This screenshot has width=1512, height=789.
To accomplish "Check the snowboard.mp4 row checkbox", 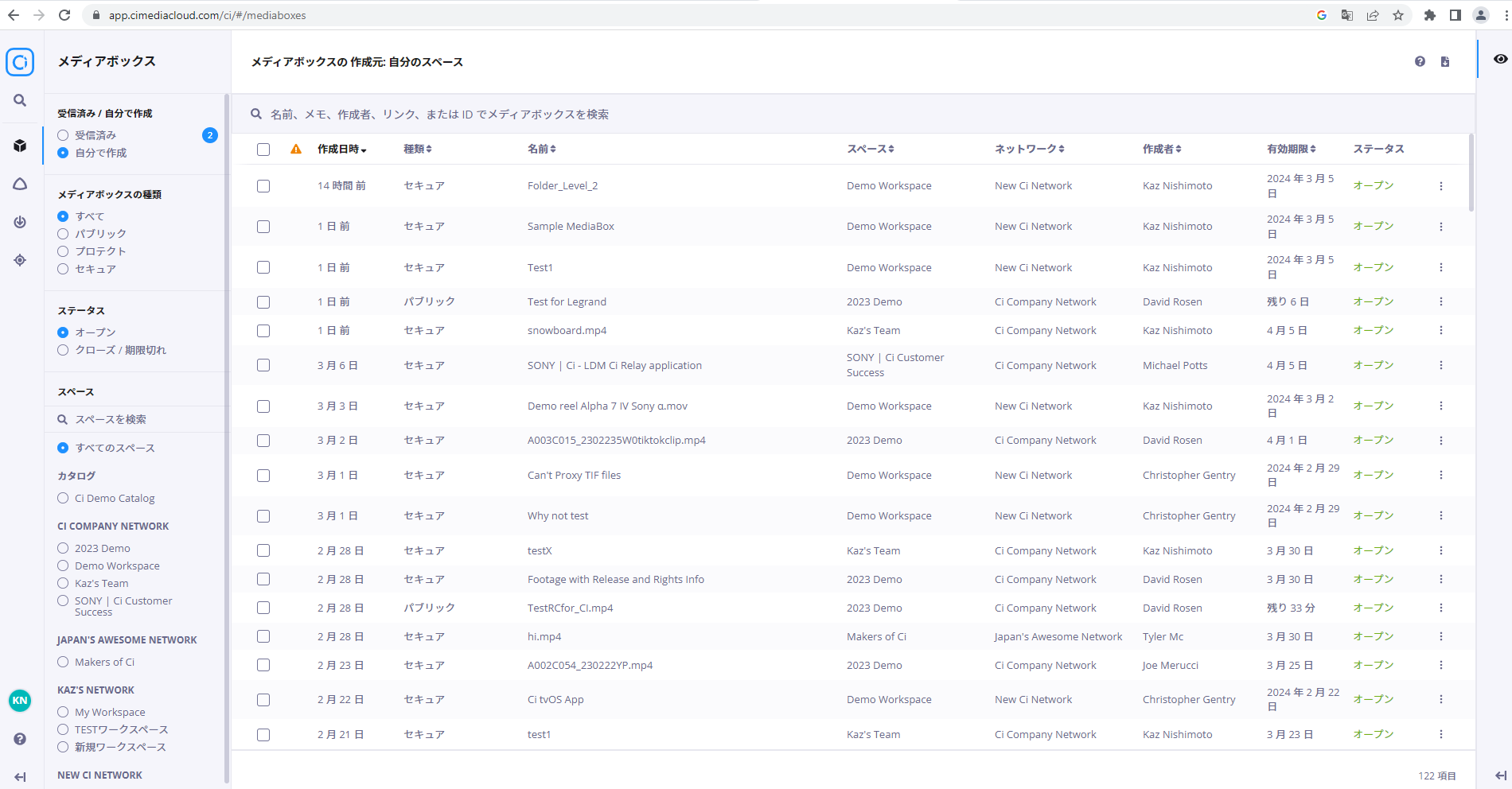I will [x=263, y=331].
